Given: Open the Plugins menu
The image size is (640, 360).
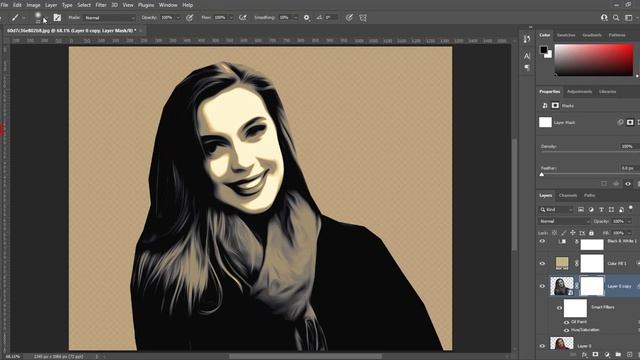Looking at the screenshot, I should [x=146, y=5].
